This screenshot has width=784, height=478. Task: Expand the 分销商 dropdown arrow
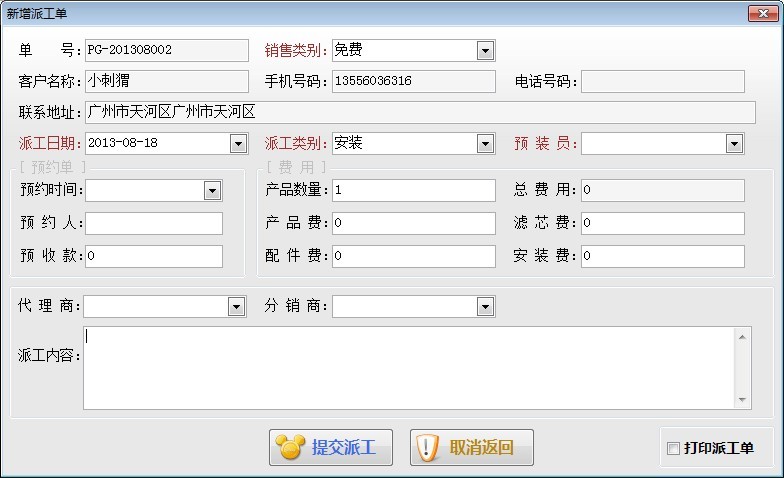click(x=485, y=306)
